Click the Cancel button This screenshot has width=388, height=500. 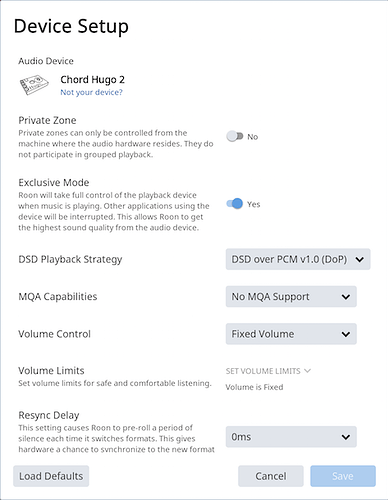pos(271,476)
